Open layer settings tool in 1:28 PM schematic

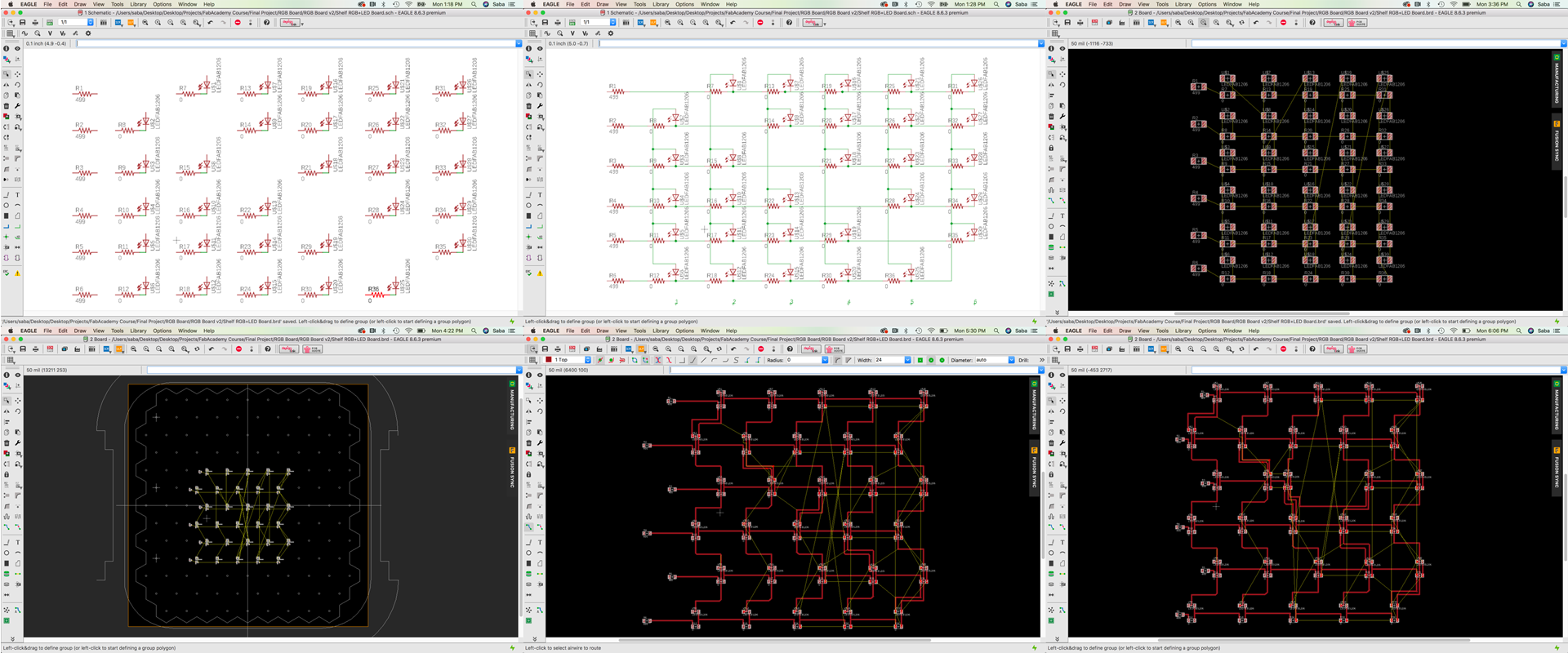[528, 59]
